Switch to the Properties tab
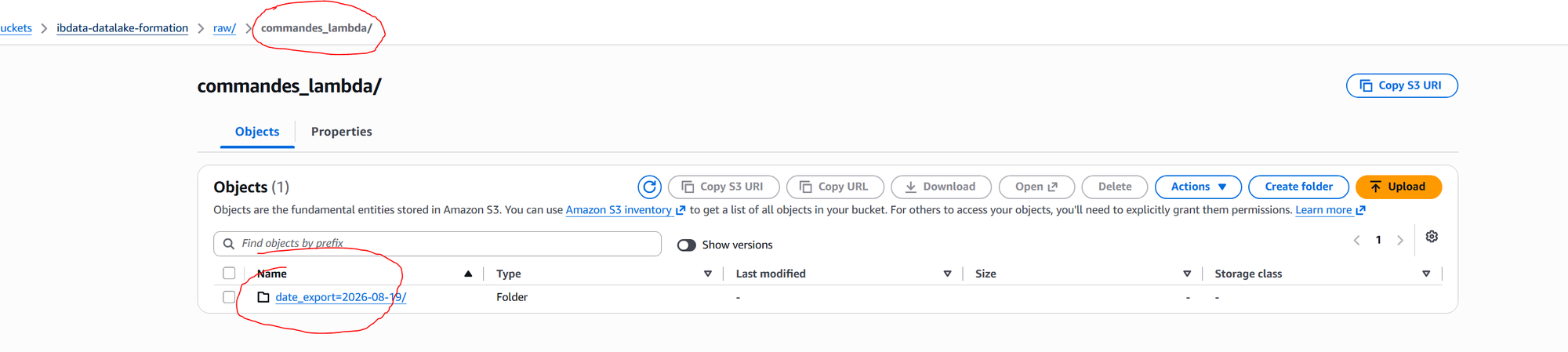The height and width of the screenshot is (352, 1568). [342, 132]
